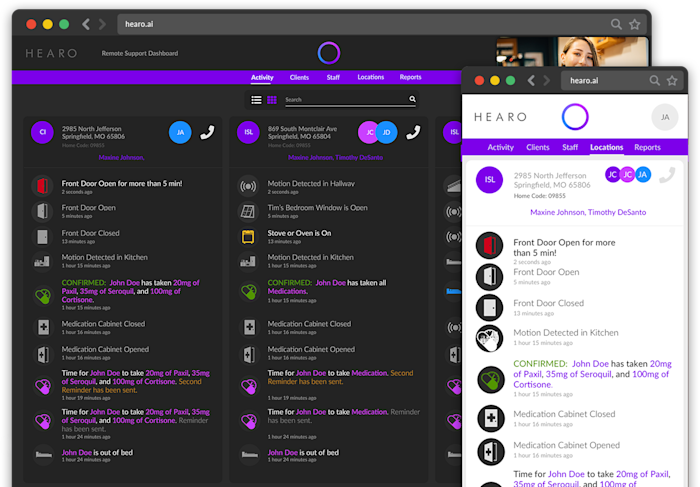Click Medication Cabinet Opened icon in second card
This screenshot has width=700, height=487.
249,354
